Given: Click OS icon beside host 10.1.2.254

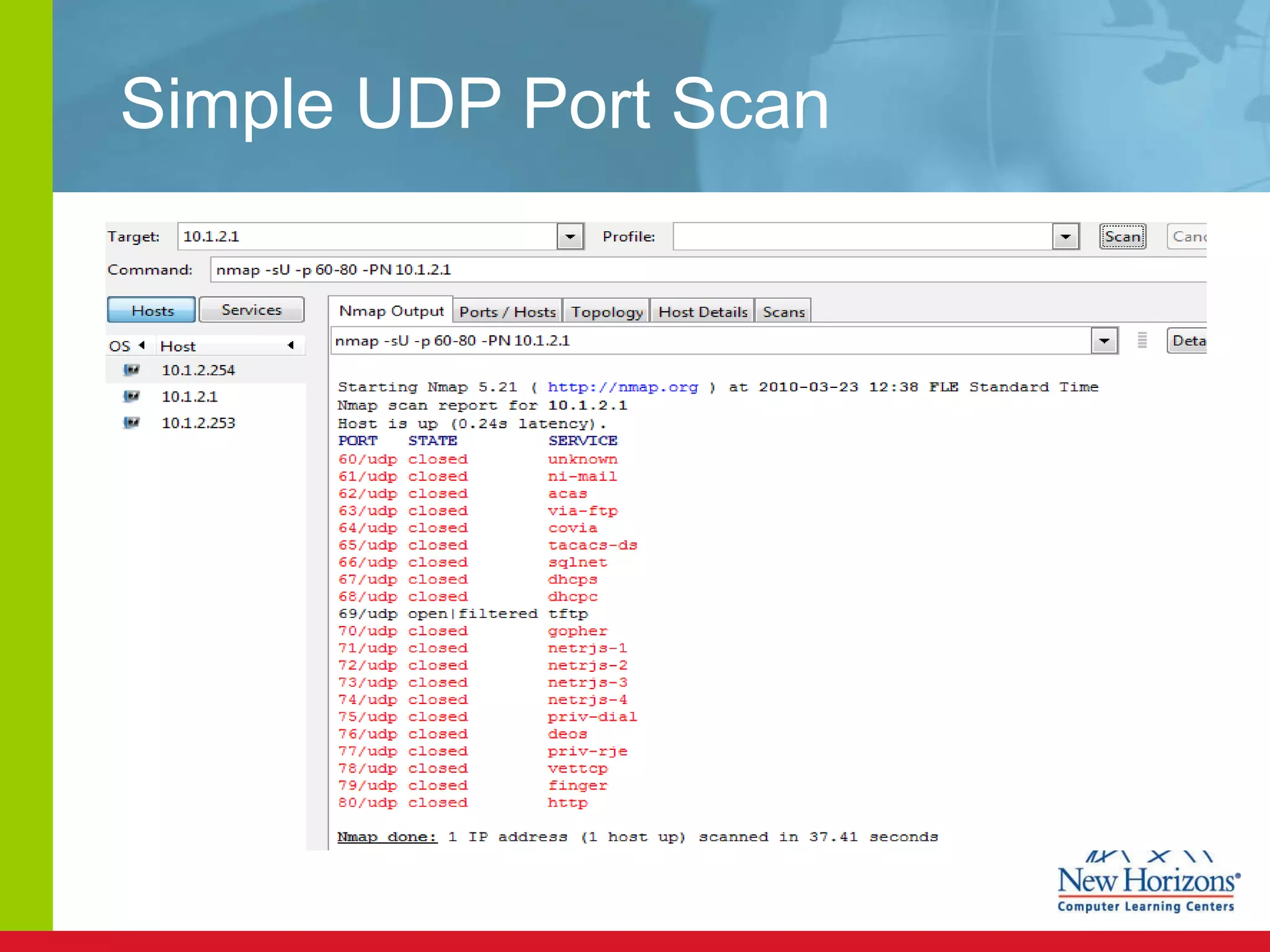Looking at the screenshot, I should click(x=131, y=370).
